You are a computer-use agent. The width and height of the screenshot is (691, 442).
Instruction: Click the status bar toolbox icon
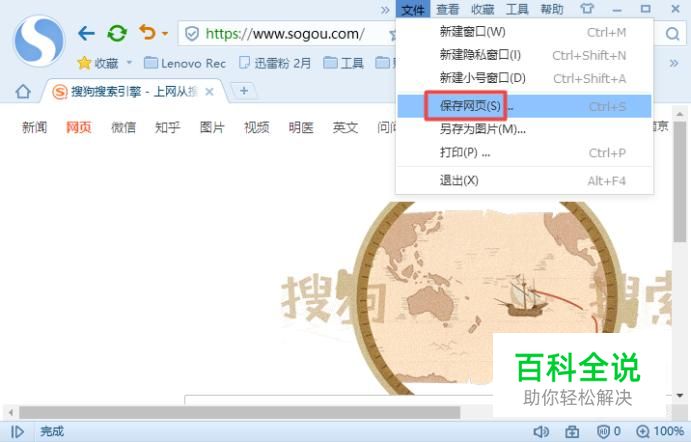pyautogui.click(x=572, y=431)
